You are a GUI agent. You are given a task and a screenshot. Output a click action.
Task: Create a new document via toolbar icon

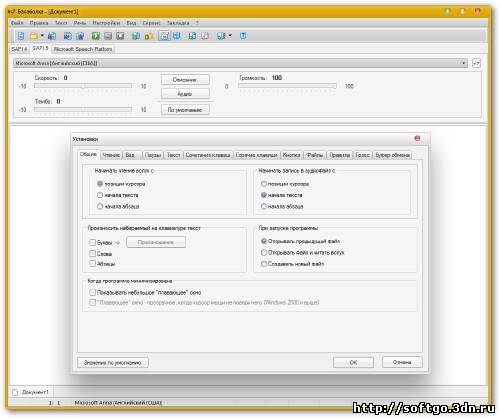tap(21, 36)
